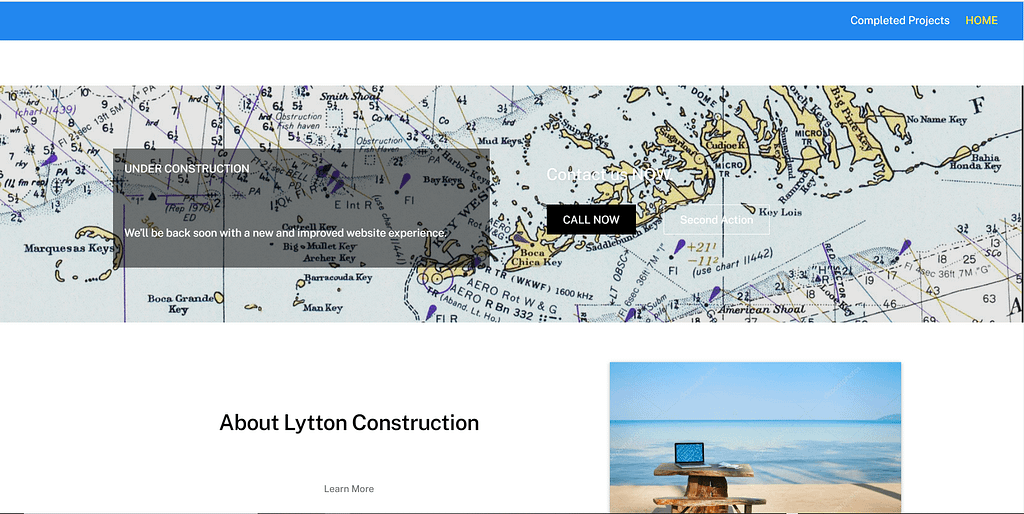Click the "We'll be back soon" message

(x=285, y=233)
